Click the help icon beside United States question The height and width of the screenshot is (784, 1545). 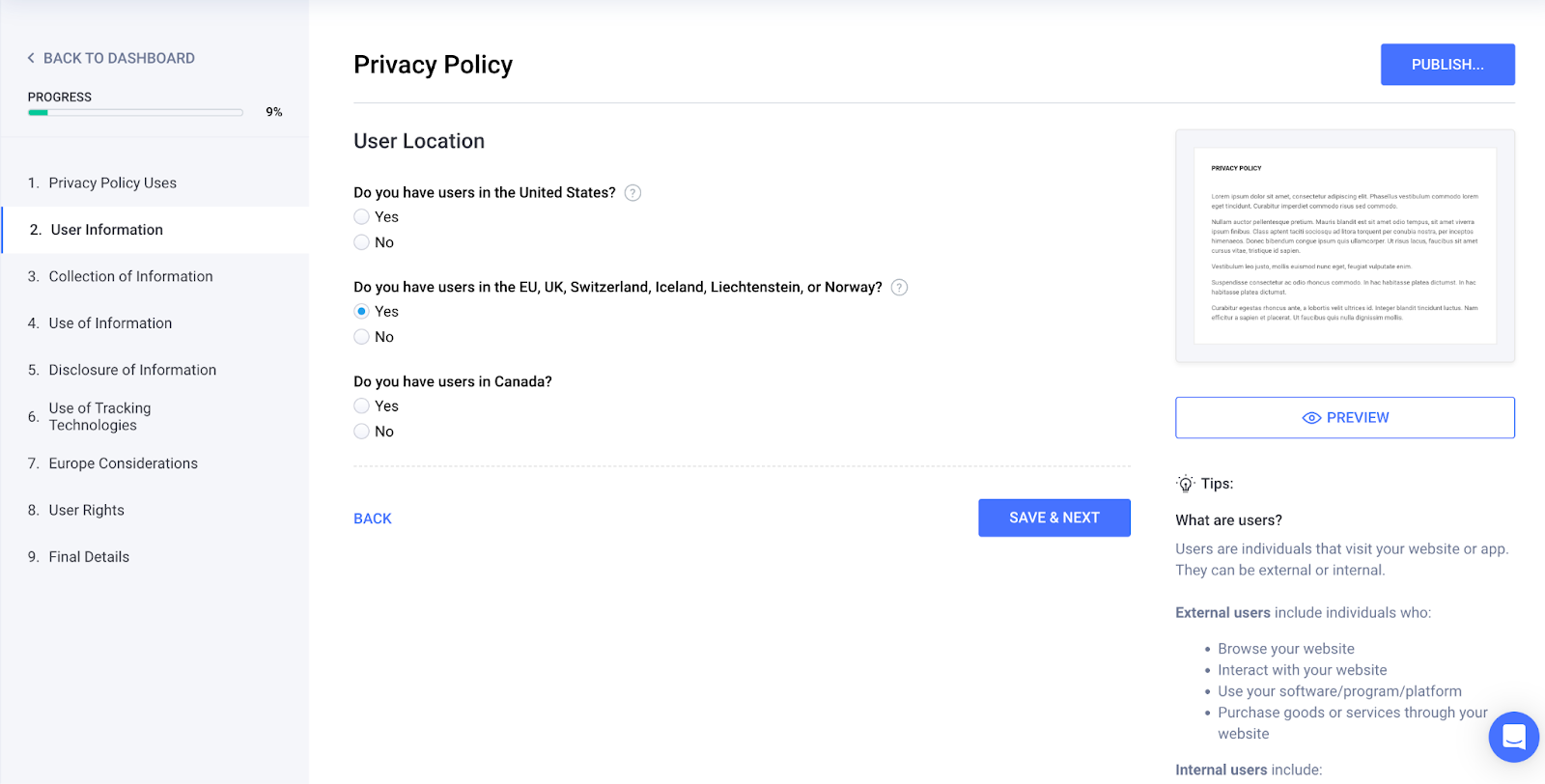tap(632, 193)
